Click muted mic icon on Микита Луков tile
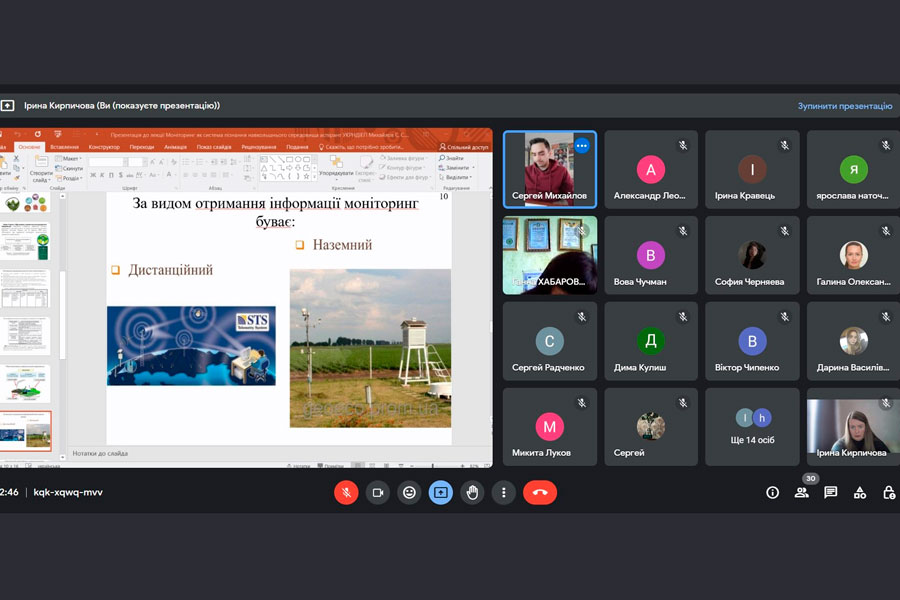 pos(582,403)
